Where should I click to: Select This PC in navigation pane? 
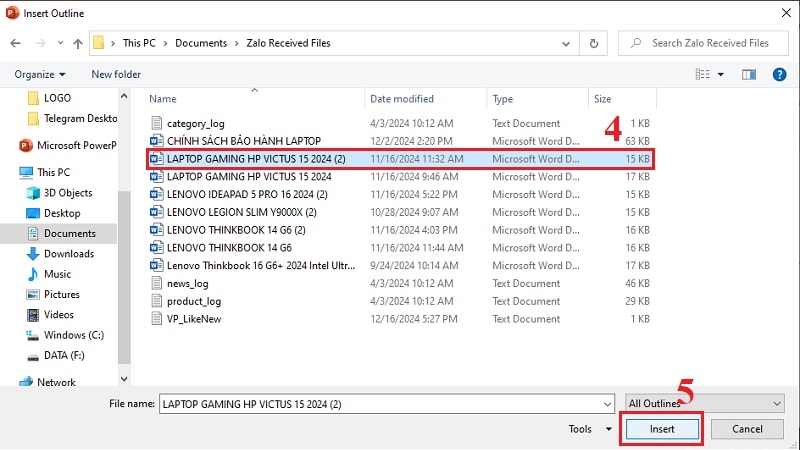pos(54,172)
